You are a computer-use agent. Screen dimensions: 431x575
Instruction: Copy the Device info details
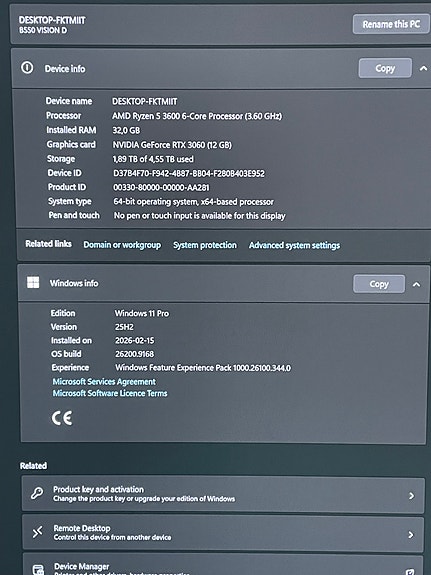click(385, 68)
